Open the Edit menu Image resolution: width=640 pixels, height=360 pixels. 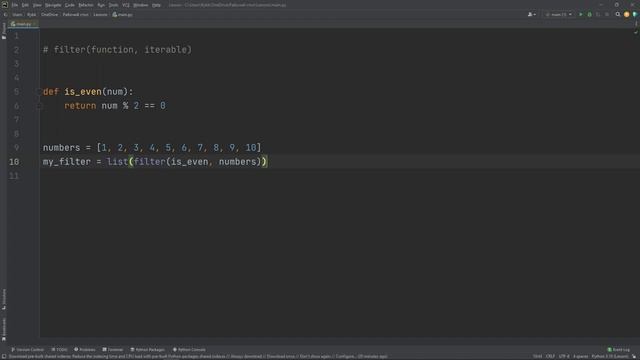pyautogui.click(x=25, y=5)
